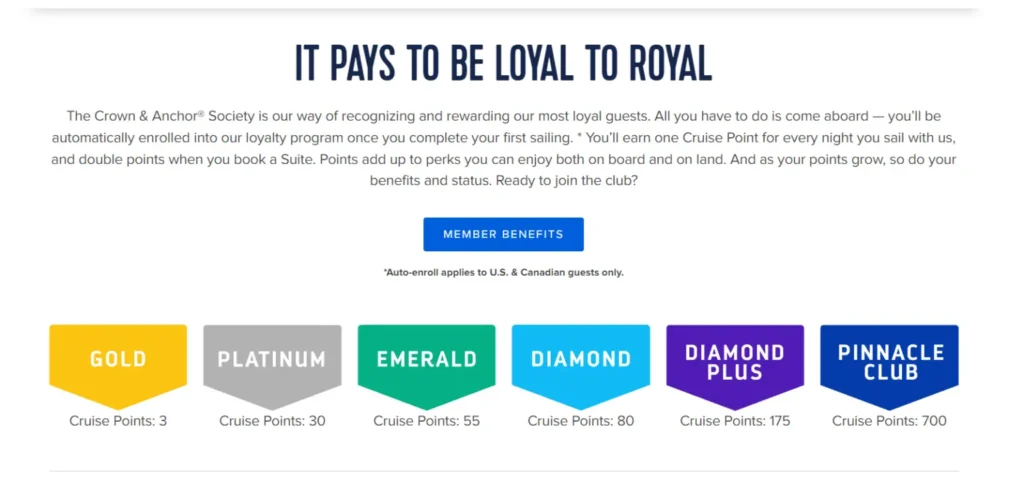Click the Member Benefits button
1024x481 pixels.
pyautogui.click(x=503, y=234)
